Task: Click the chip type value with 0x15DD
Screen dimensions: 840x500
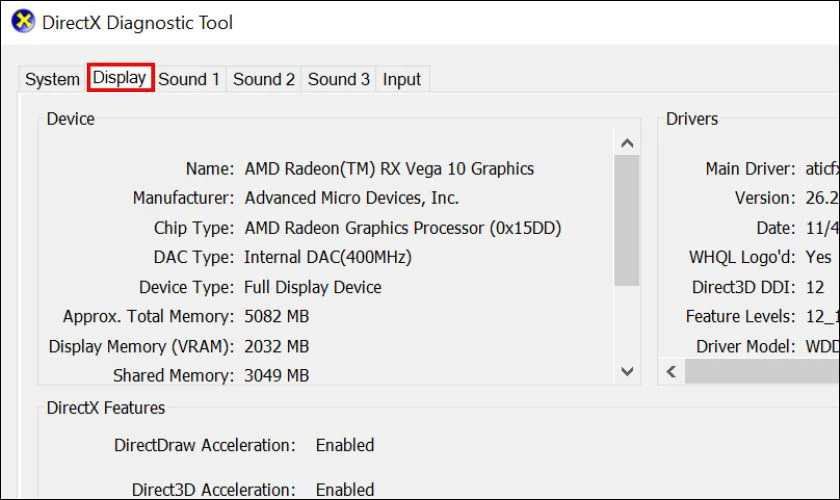Action: pyautogui.click(x=403, y=228)
